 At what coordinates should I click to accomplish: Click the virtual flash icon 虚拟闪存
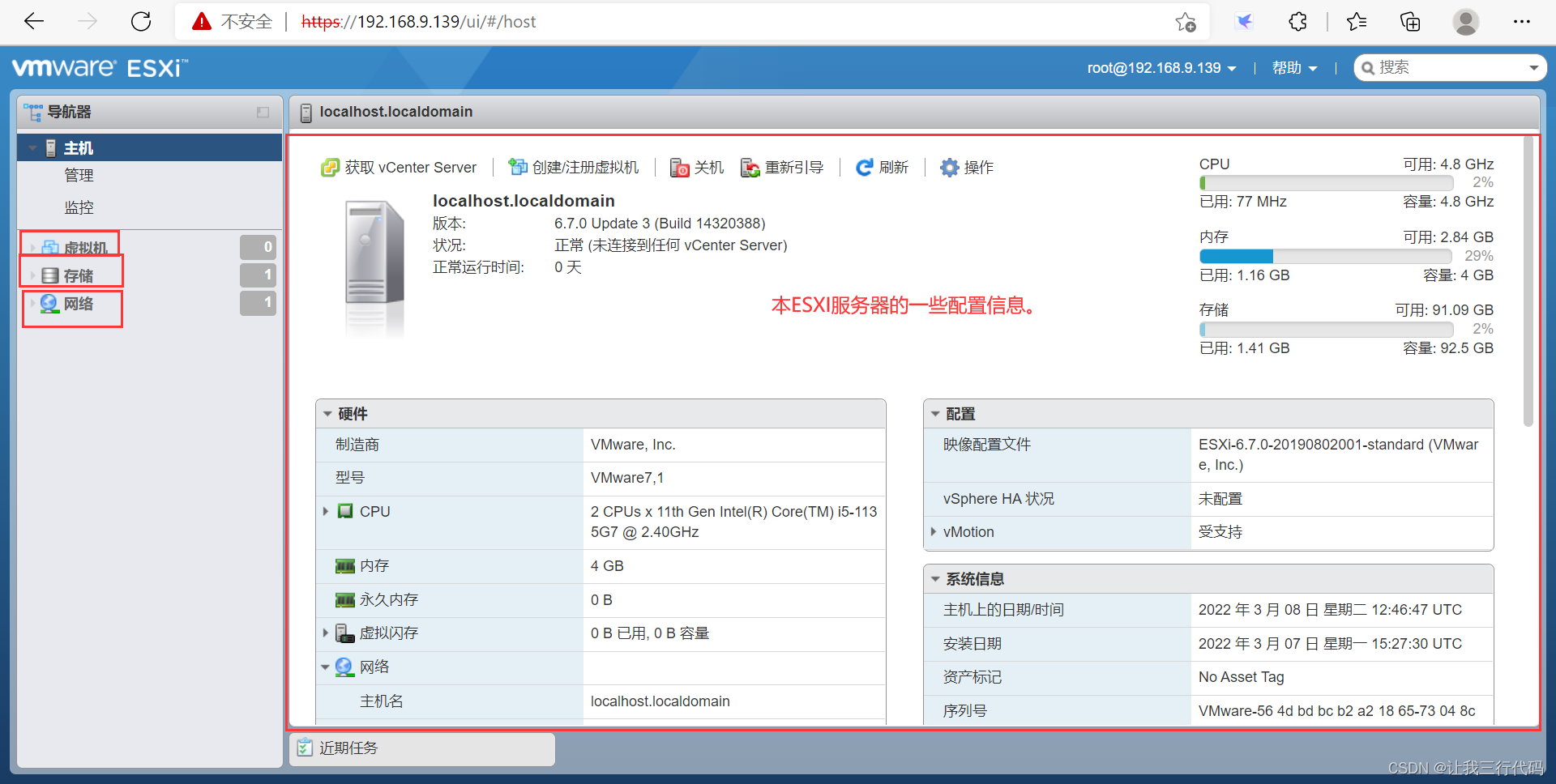click(345, 633)
